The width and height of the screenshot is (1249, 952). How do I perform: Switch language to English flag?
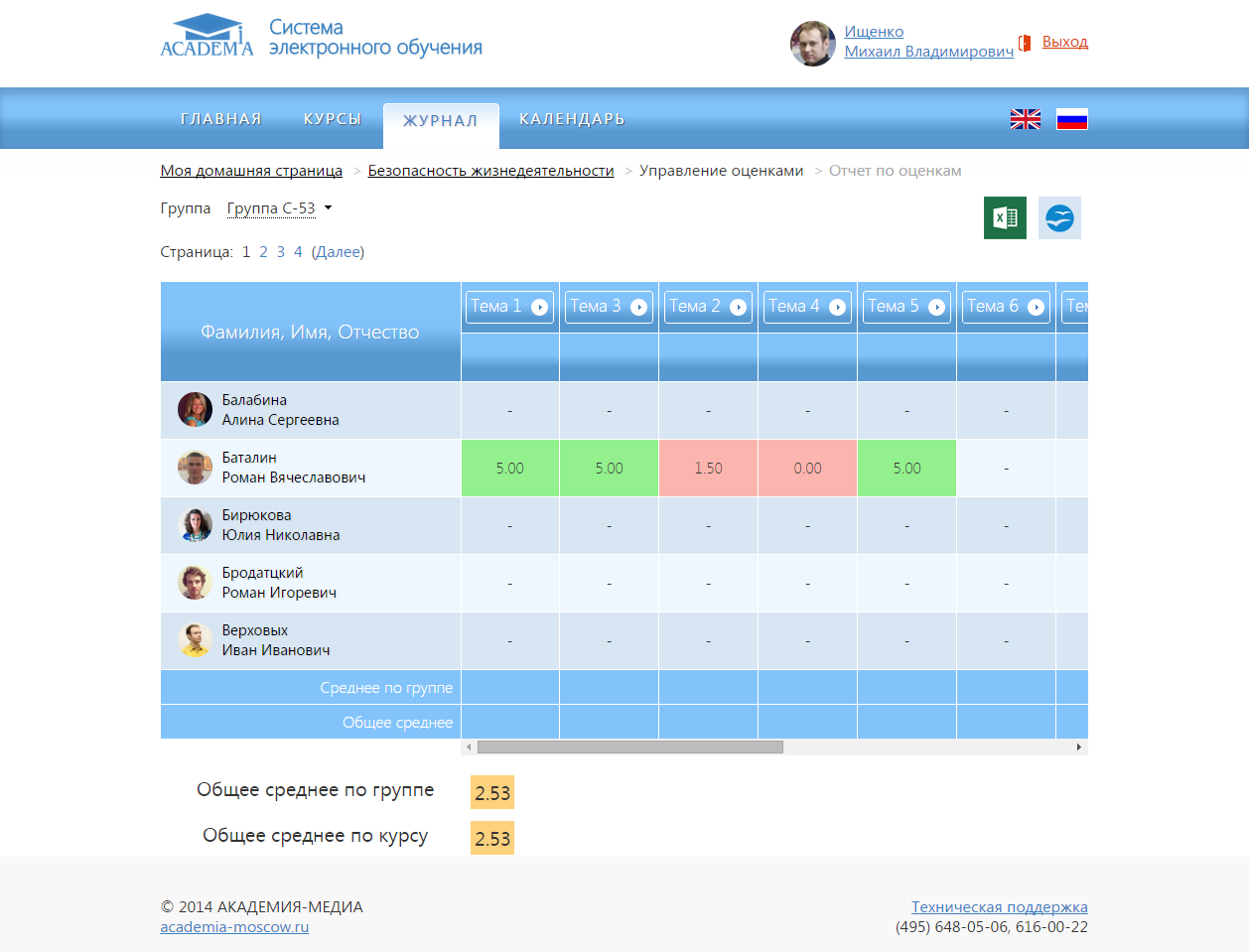1025,119
